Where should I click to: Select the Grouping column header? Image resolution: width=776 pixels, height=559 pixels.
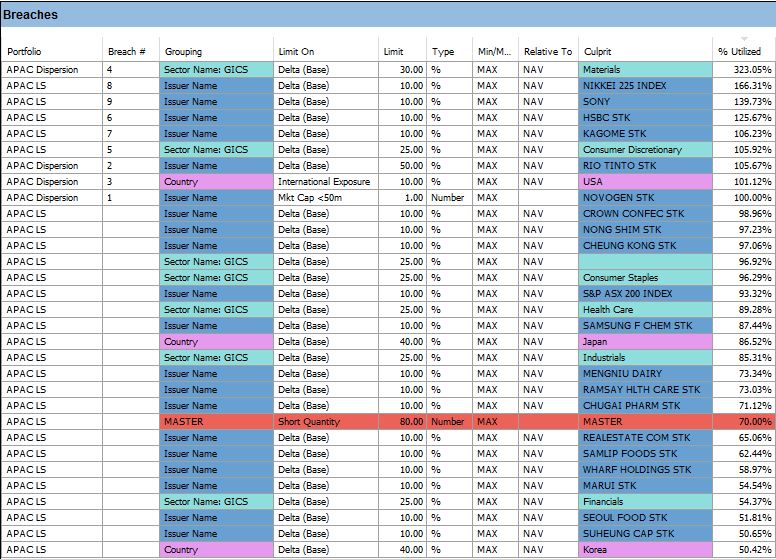(183, 52)
